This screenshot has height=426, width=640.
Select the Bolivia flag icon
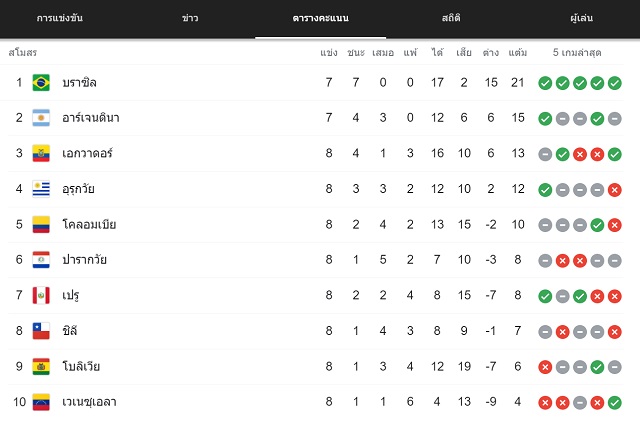41,366
